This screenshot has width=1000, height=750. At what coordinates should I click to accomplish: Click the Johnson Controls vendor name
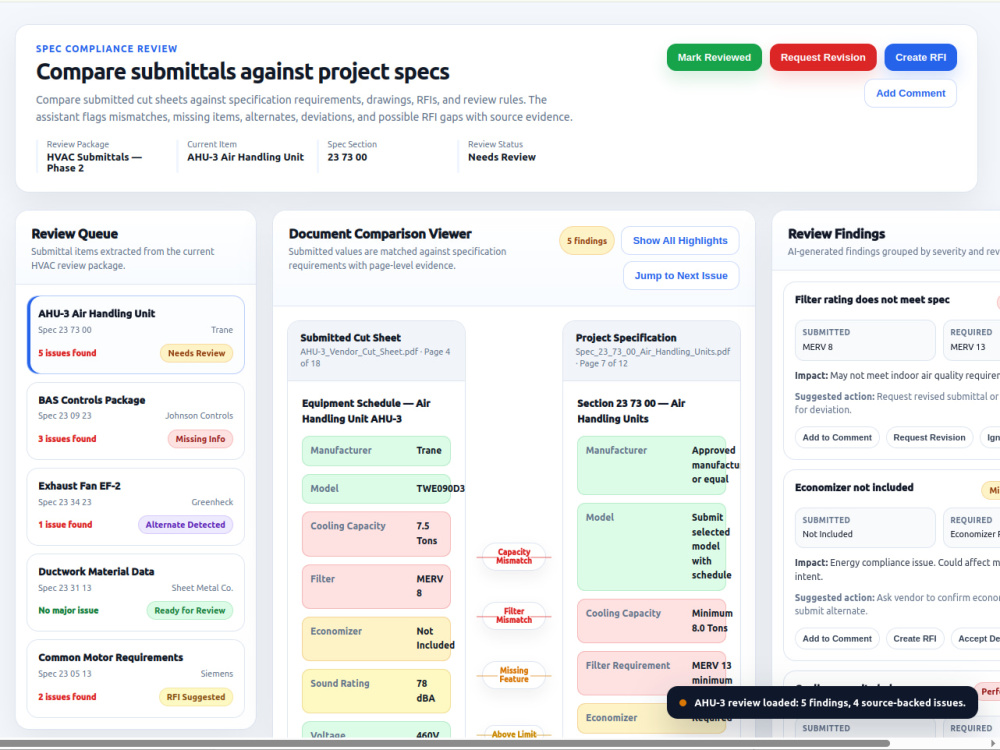tap(199, 416)
